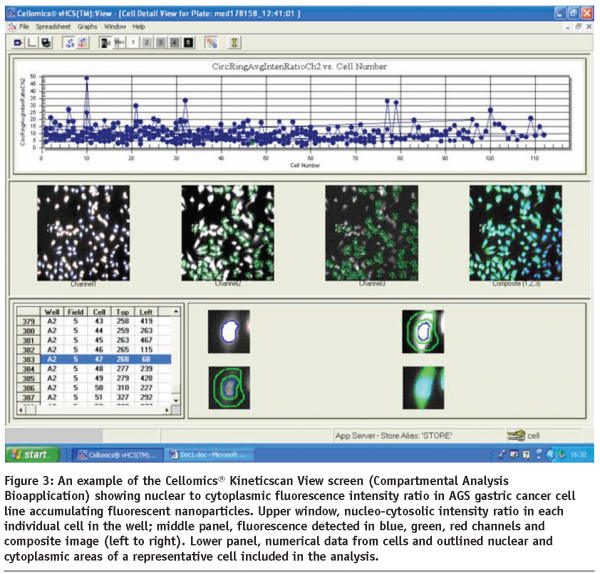Click the yellow I-beam toolbar icon
Viewport: 600px width, 574px height.
234,42
